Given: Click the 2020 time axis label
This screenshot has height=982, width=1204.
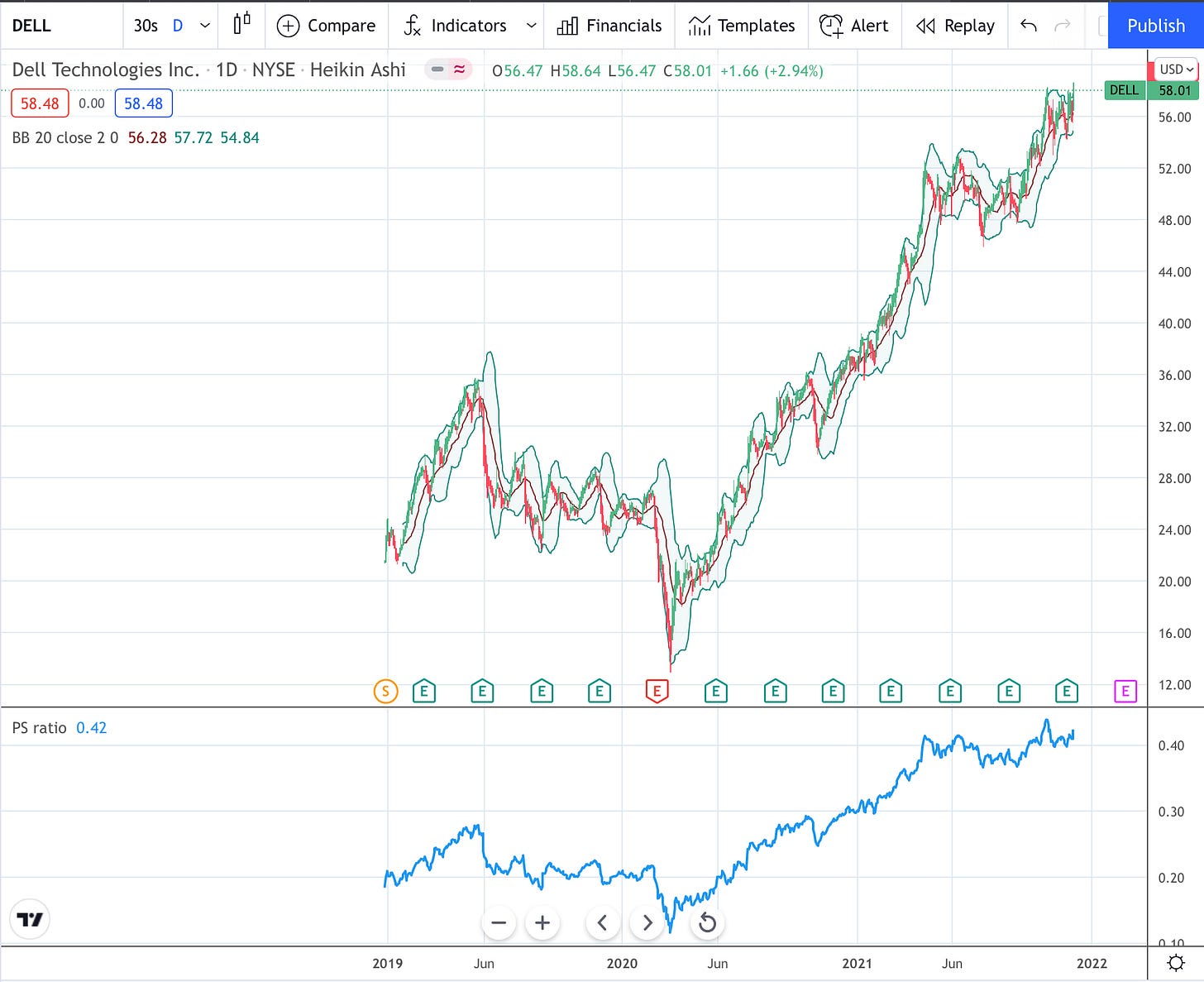Looking at the screenshot, I should (x=622, y=963).
